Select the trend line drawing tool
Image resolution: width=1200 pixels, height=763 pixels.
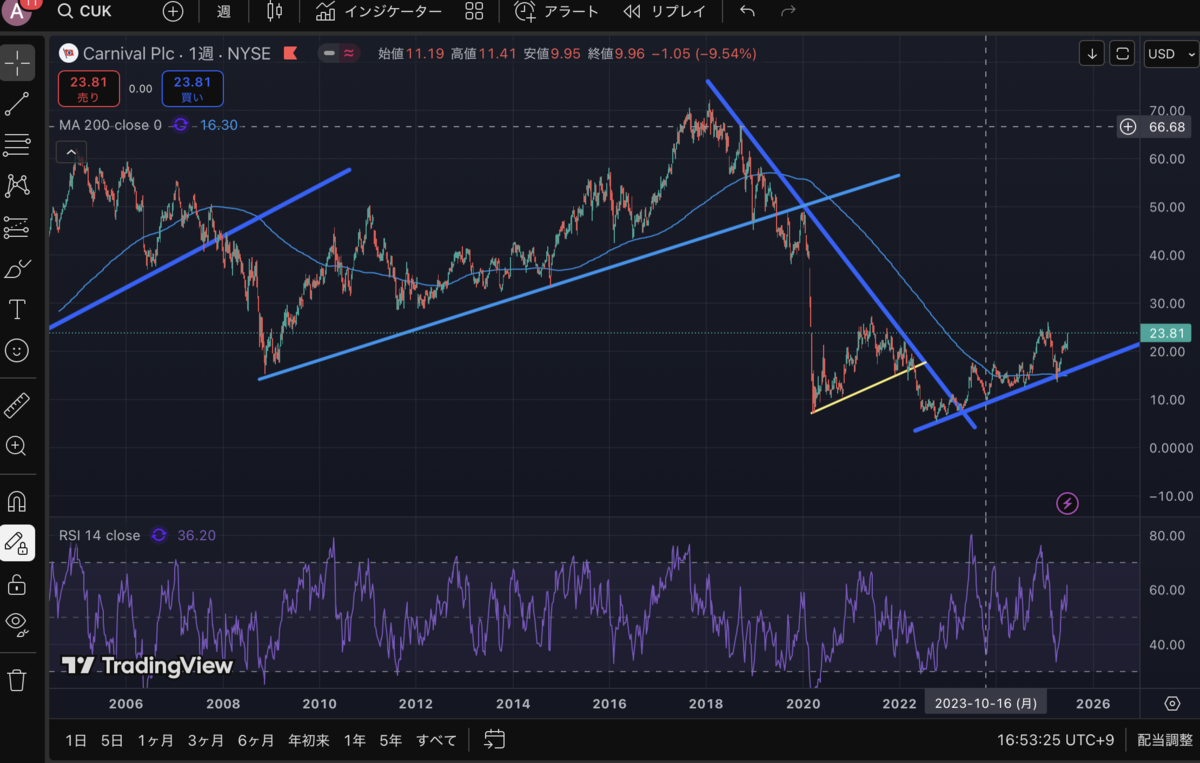(17, 103)
